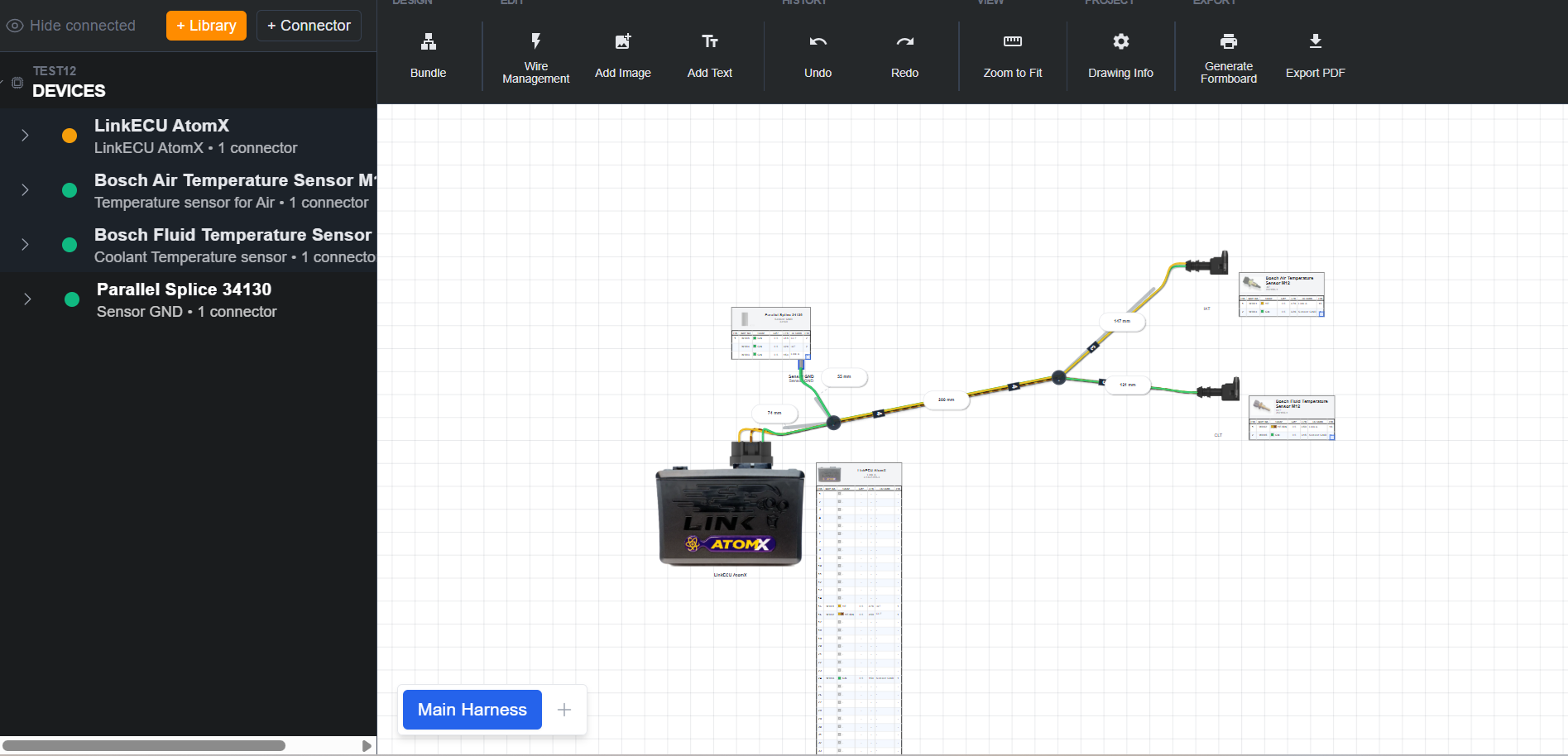Image resolution: width=1568 pixels, height=756 pixels.
Task: Click 'Sensor GND • 1 connector' subtitle
Action: pyautogui.click(x=187, y=312)
